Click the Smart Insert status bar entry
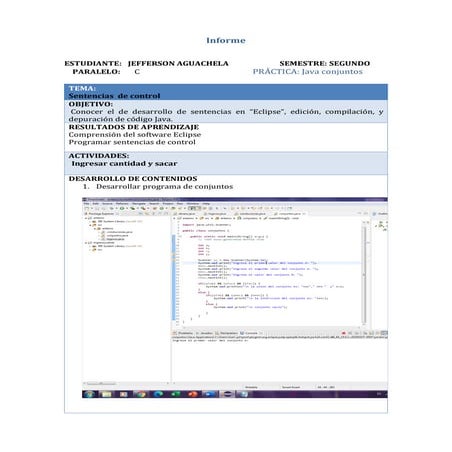Screen dimensions: 452x452 pos(291,387)
